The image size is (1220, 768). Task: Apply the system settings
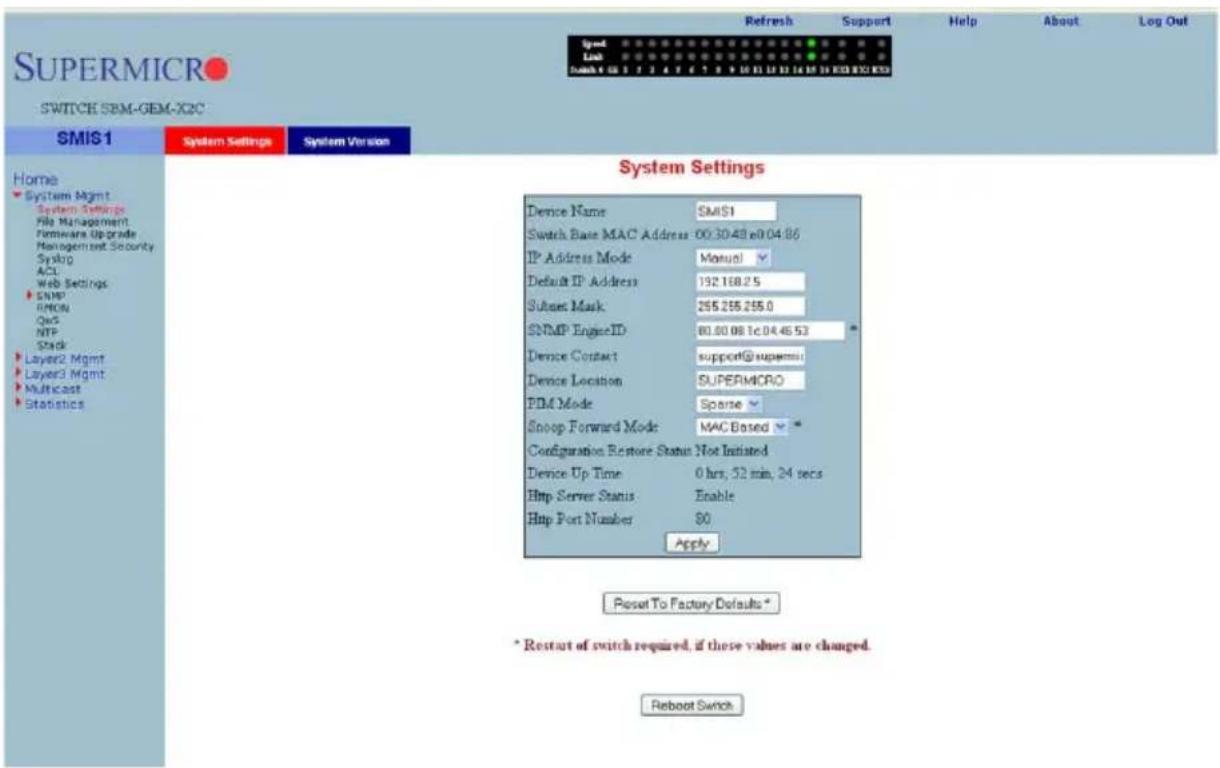pyautogui.click(x=692, y=543)
